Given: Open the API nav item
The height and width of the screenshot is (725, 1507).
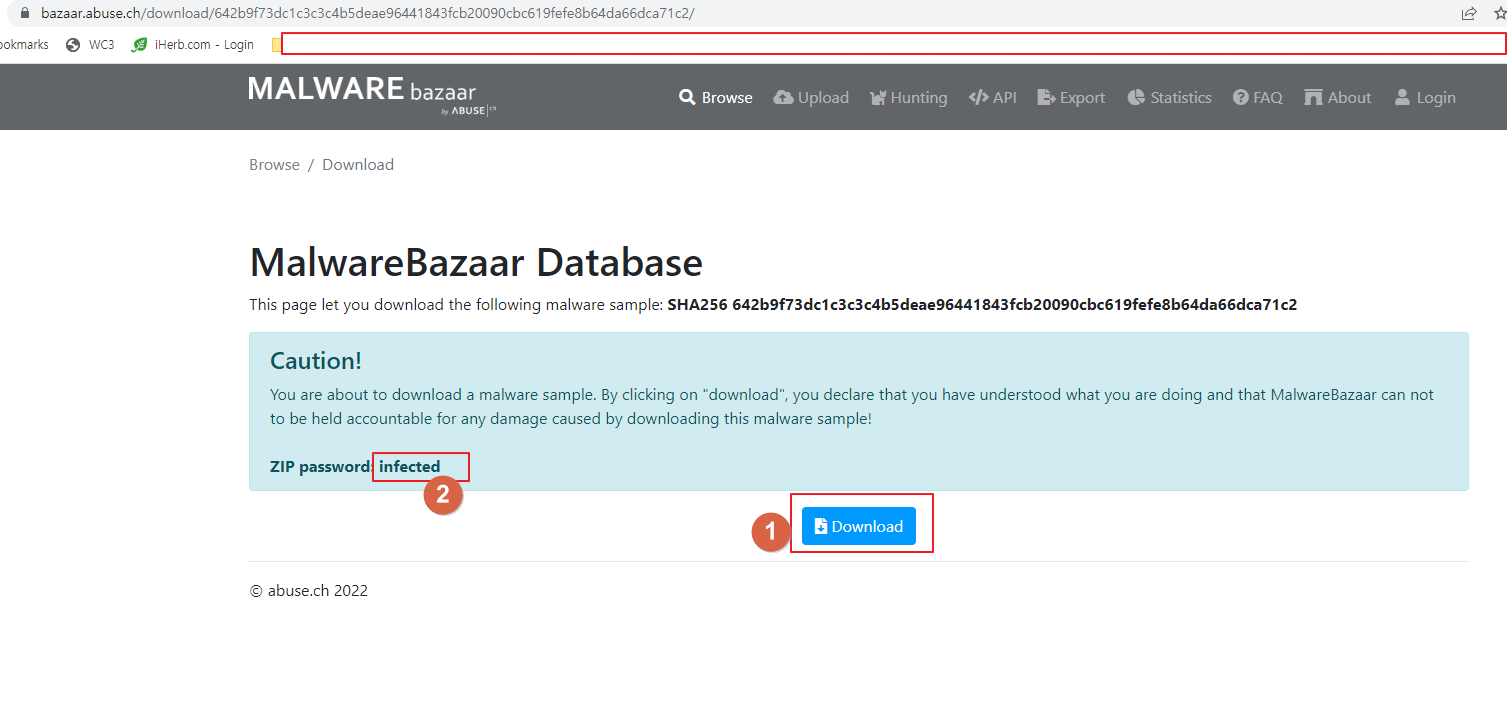Looking at the screenshot, I should coord(992,97).
